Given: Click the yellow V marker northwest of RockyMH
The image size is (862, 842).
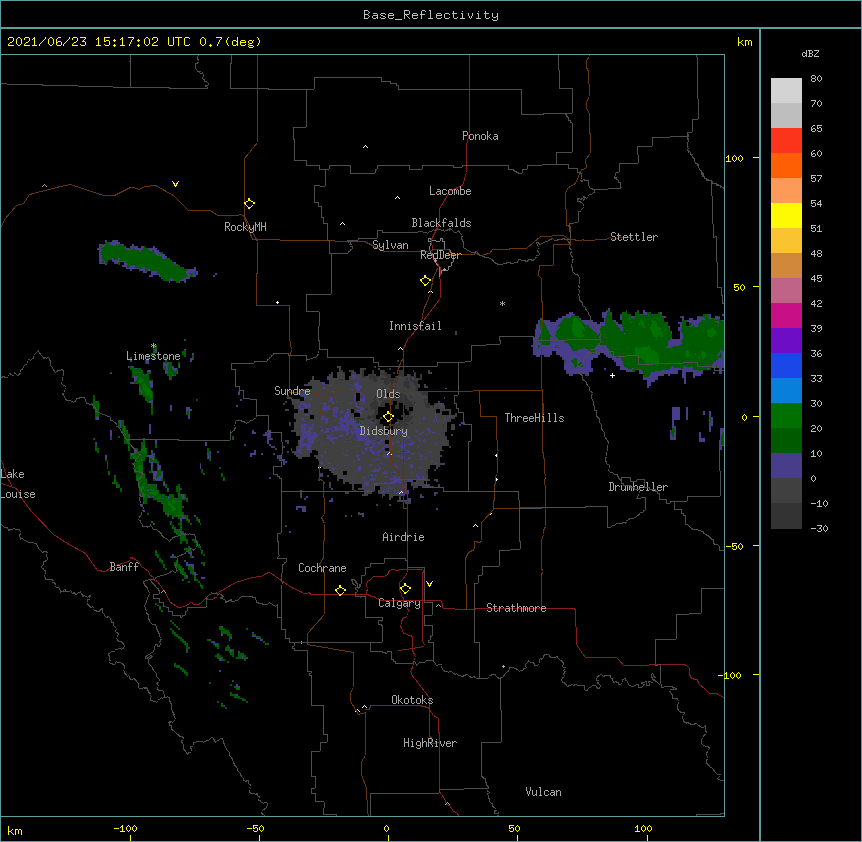Looking at the screenshot, I should [x=175, y=184].
